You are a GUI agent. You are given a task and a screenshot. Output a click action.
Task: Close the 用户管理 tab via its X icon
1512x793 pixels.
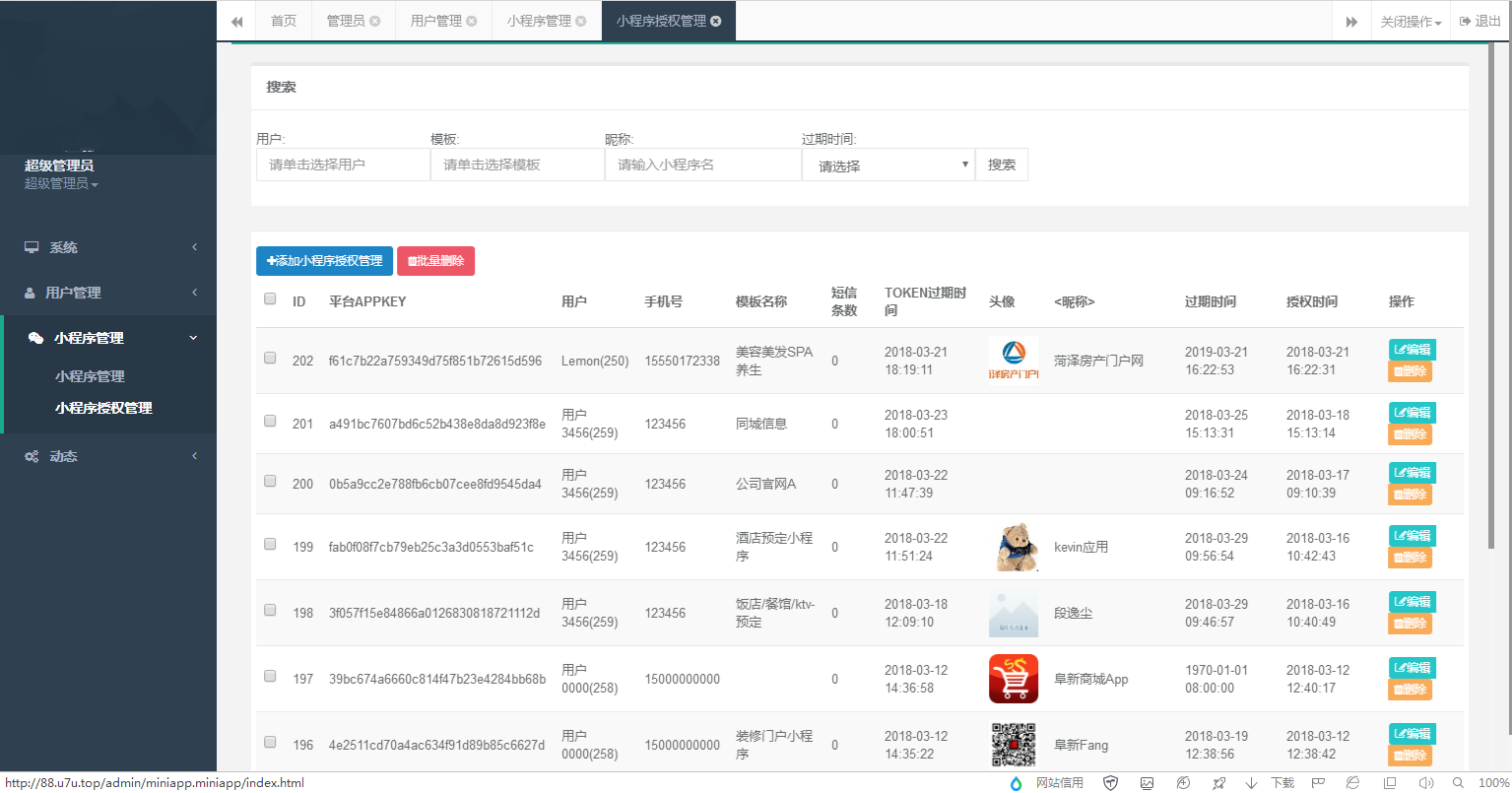[472, 21]
